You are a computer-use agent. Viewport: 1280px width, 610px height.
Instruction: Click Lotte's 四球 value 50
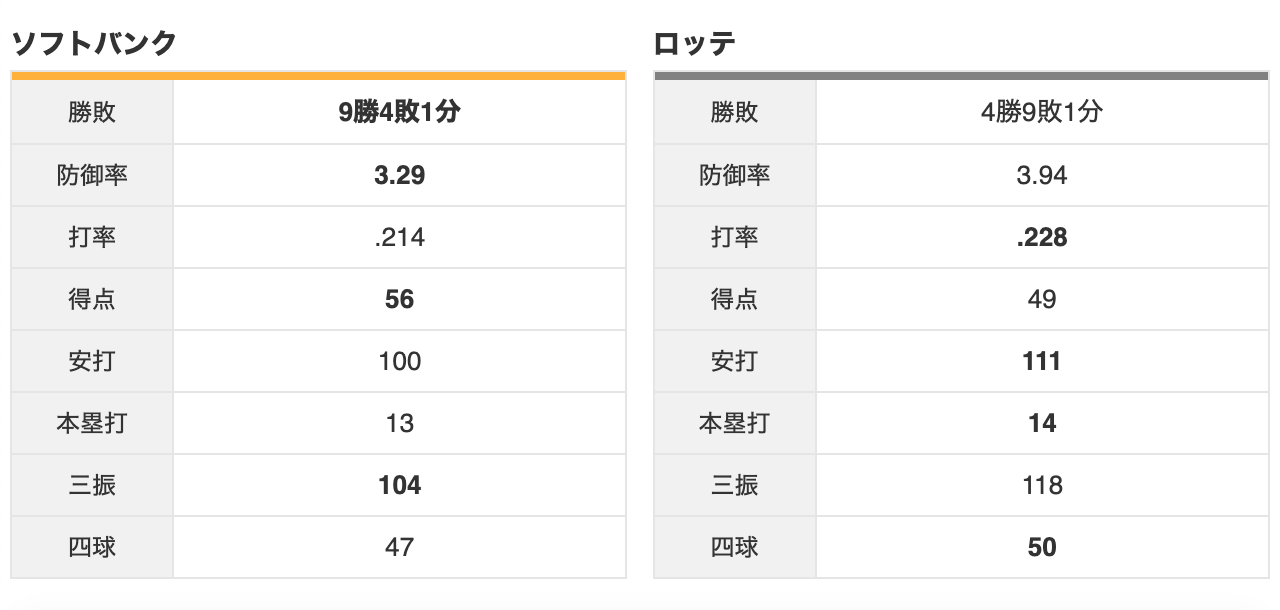(1042, 547)
